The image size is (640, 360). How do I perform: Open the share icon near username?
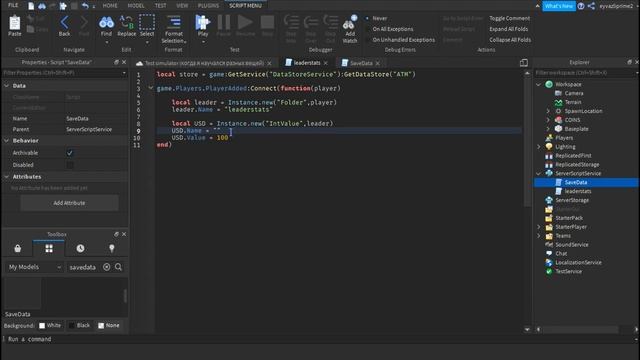pos(591,6)
